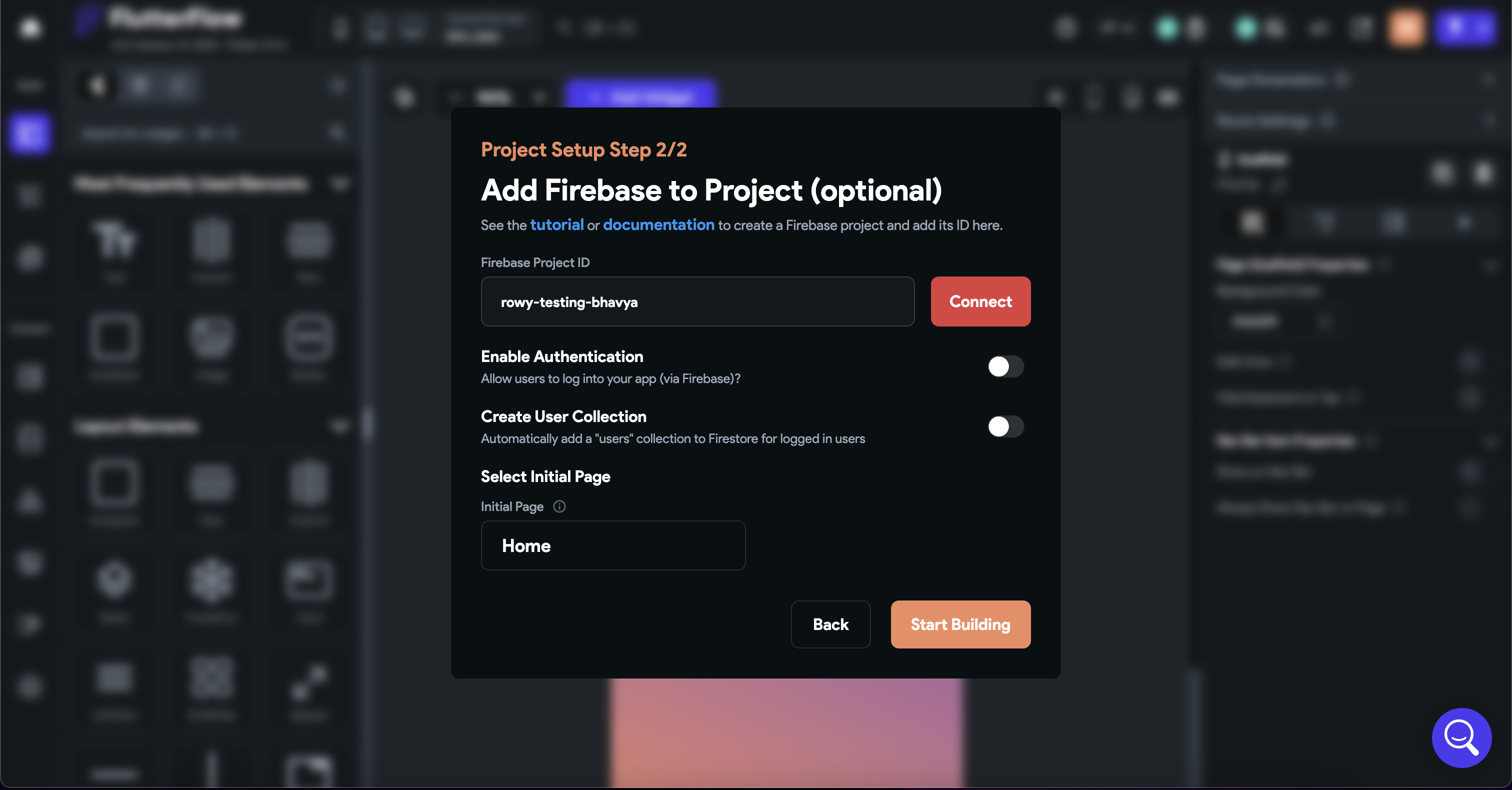Toggle Create User Collection switch
This screenshot has width=1512, height=790.
coord(1005,426)
